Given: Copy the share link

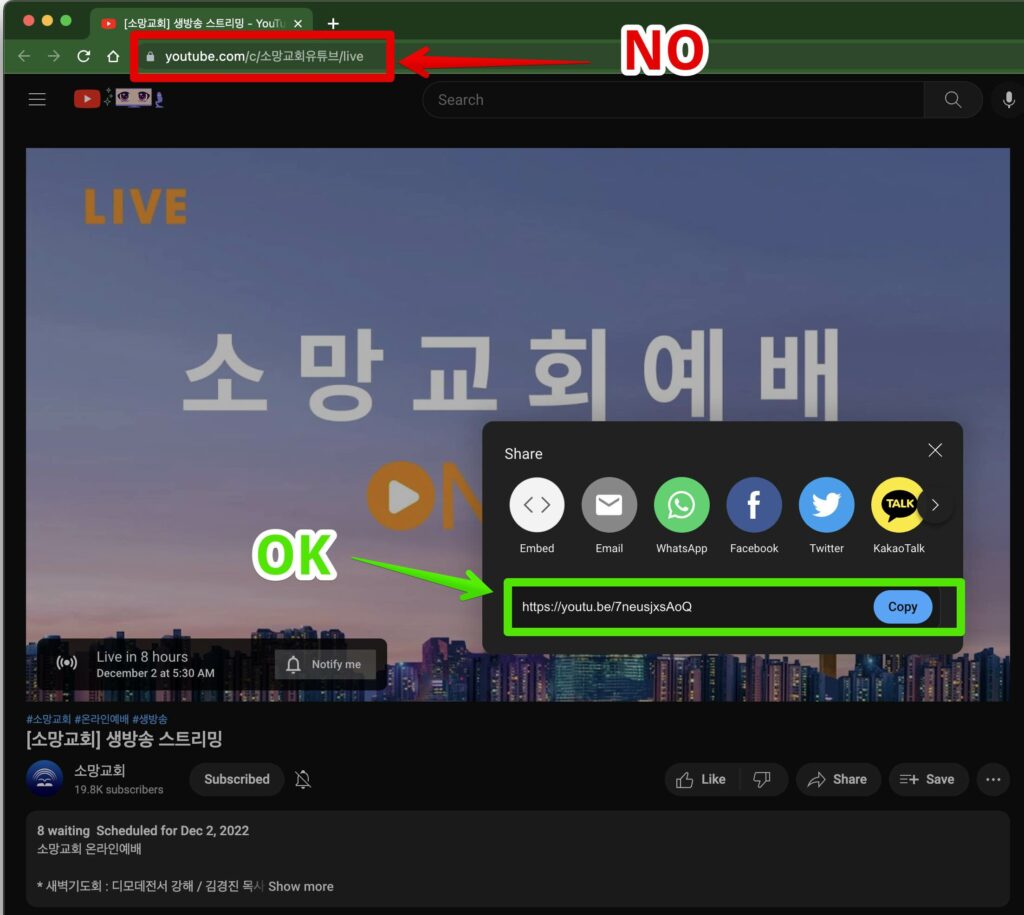Looking at the screenshot, I should [x=903, y=607].
